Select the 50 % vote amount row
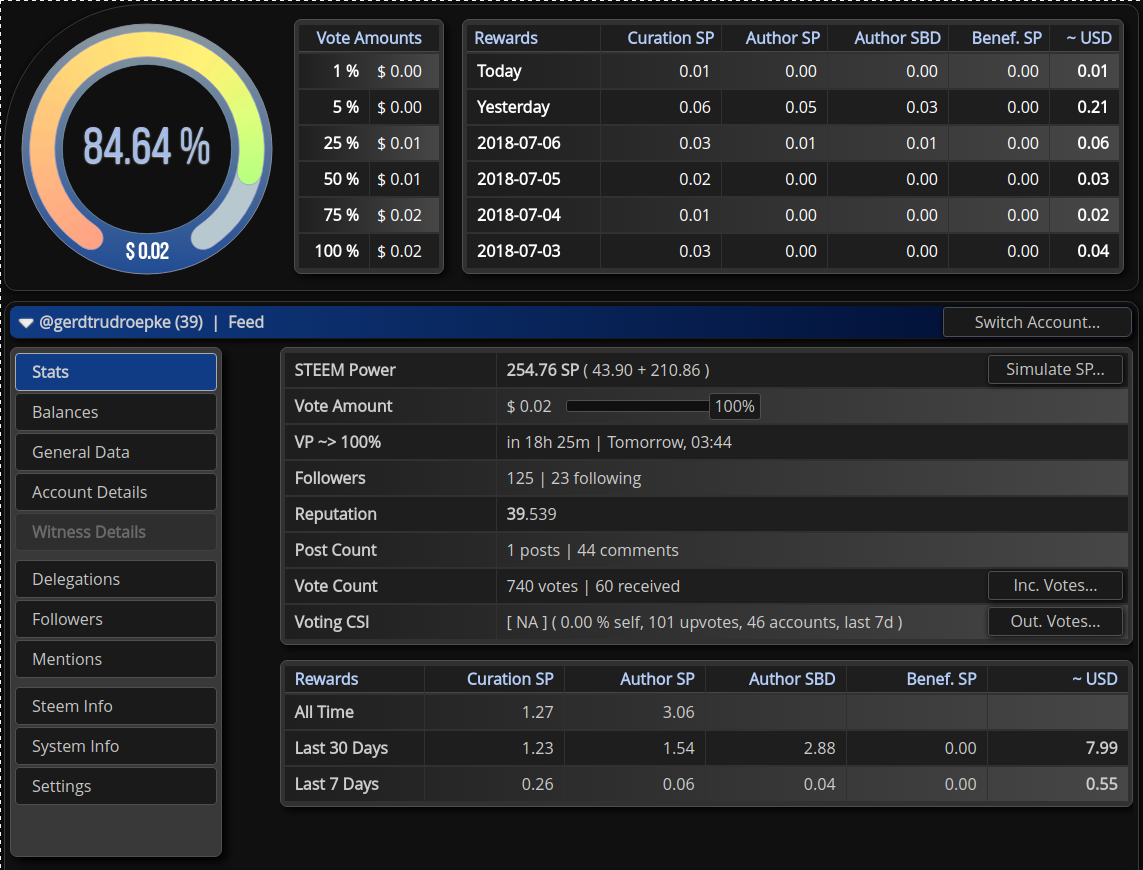This screenshot has width=1143, height=870. [369, 179]
